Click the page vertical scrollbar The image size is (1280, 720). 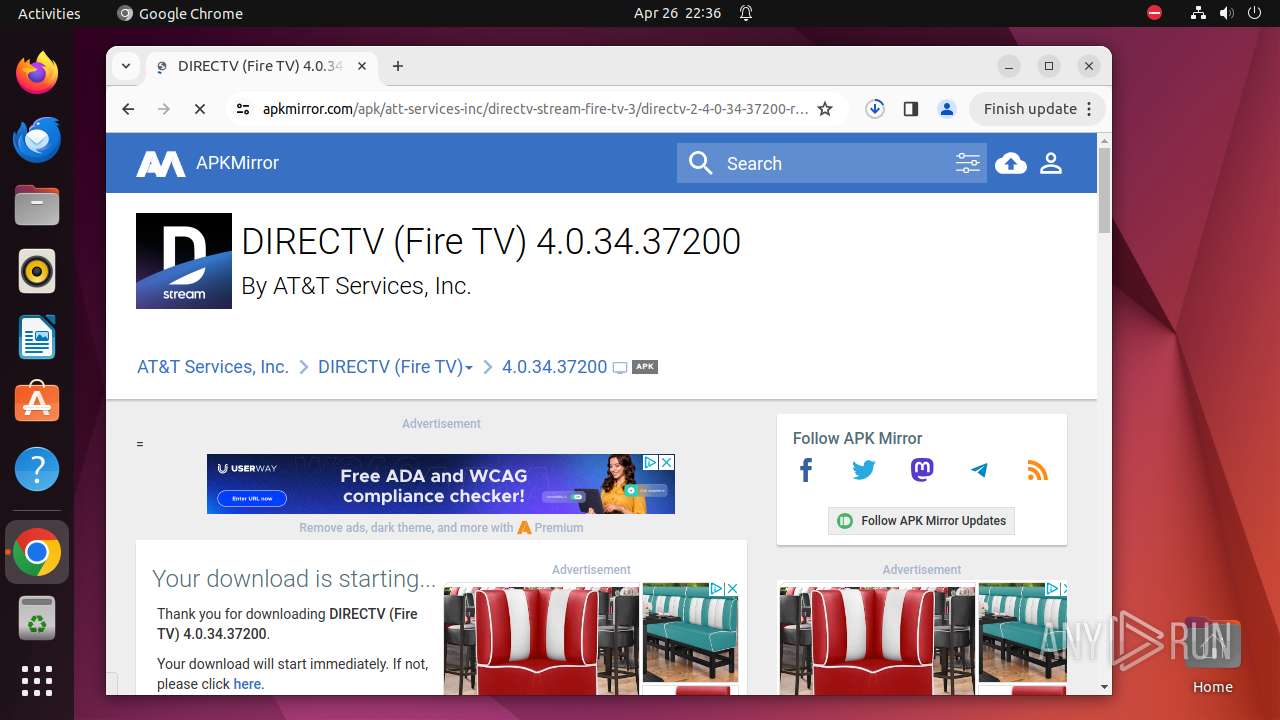click(1104, 190)
